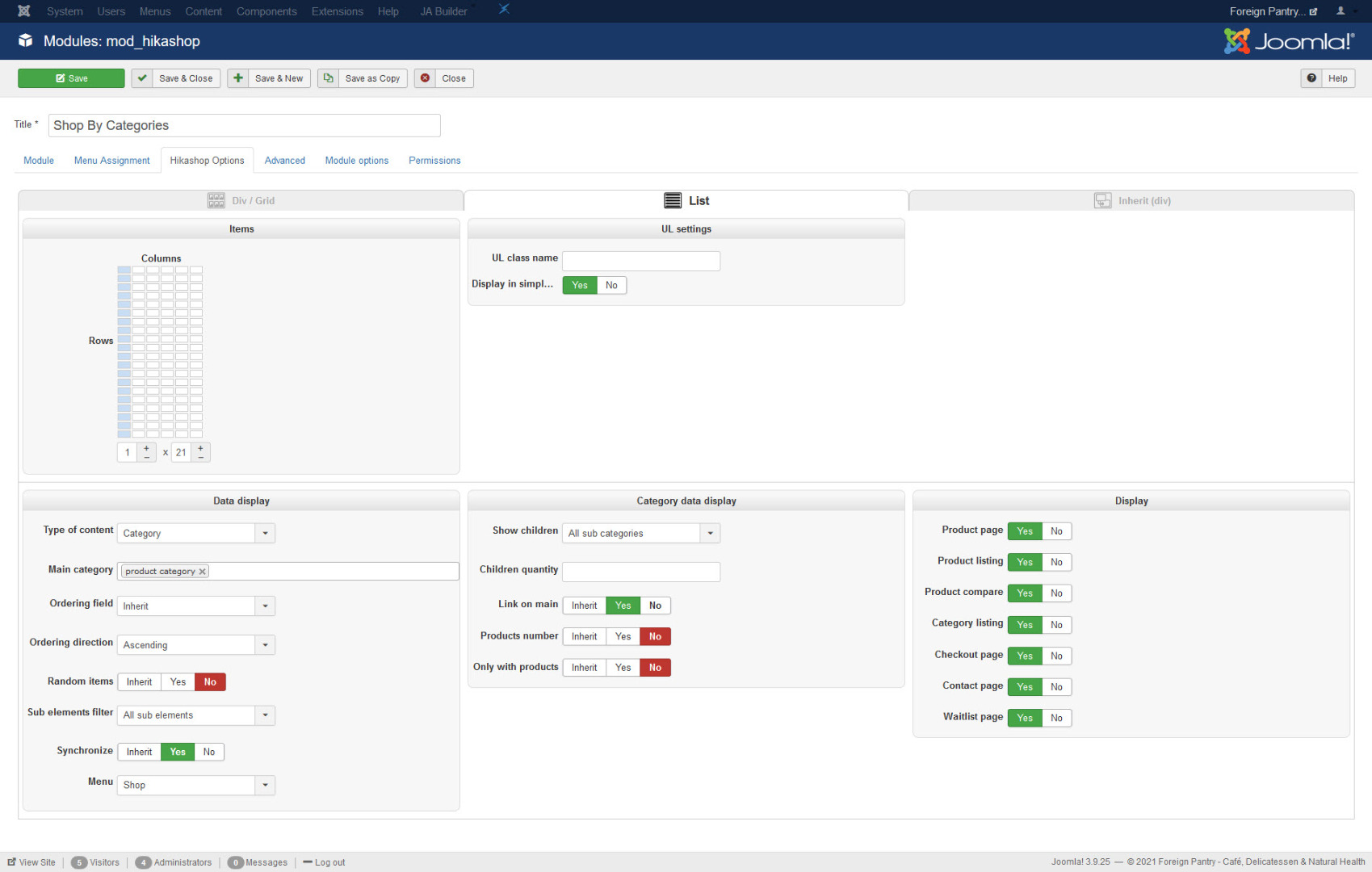This screenshot has height=872, width=1372.
Task: Click the red X icon on Close
Action: [x=426, y=78]
